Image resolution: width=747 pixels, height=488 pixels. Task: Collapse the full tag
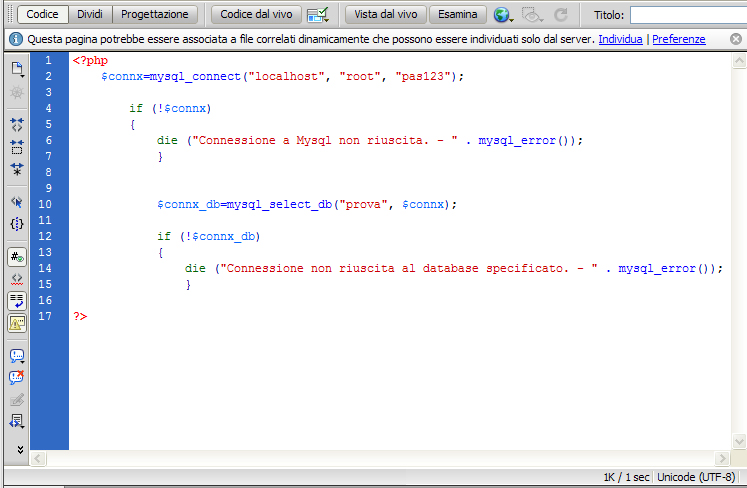pyautogui.click(x=17, y=125)
